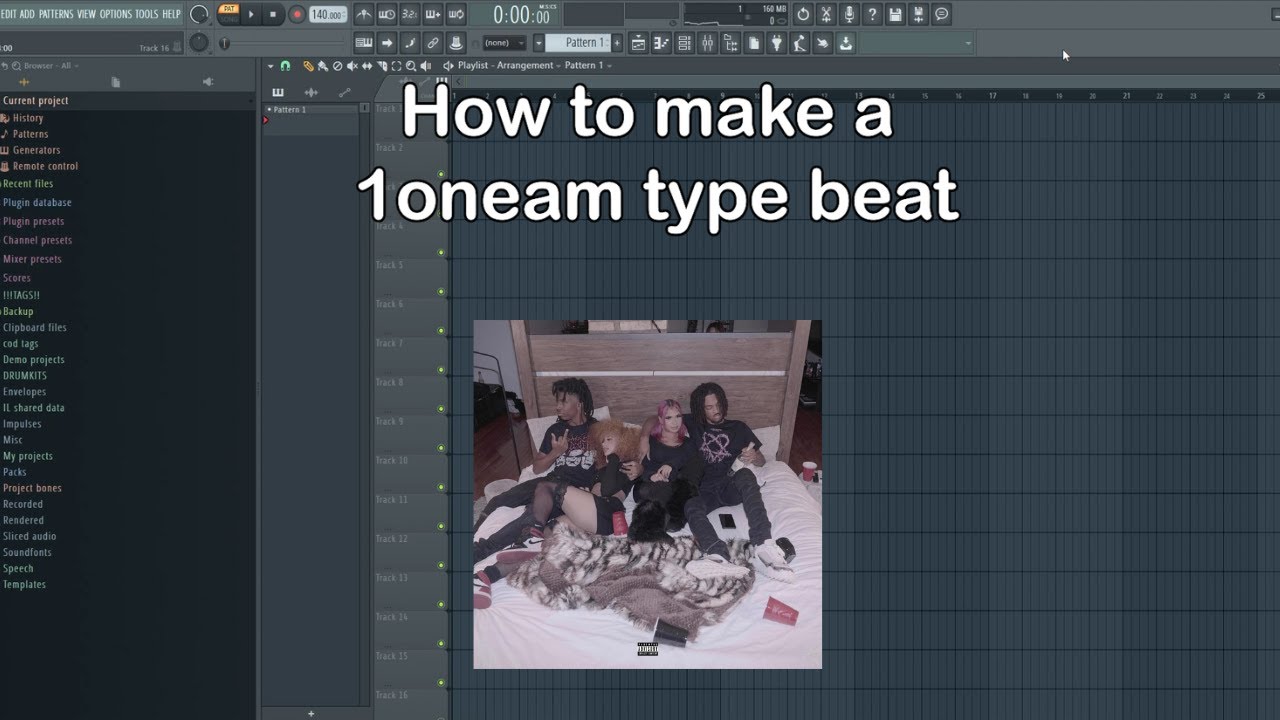Open the Channel rack icon
This screenshot has height=720, width=1280.
point(684,43)
